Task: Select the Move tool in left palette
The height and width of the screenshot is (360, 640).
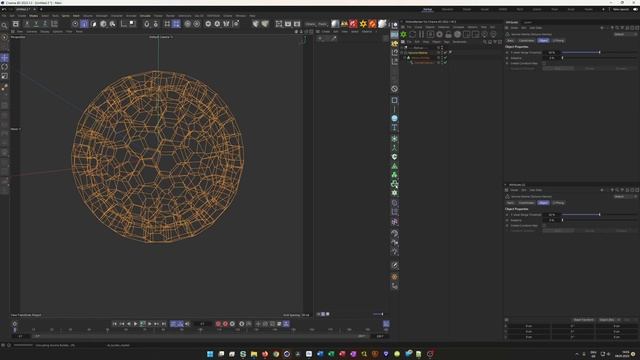Action: [x=4, y=58]
